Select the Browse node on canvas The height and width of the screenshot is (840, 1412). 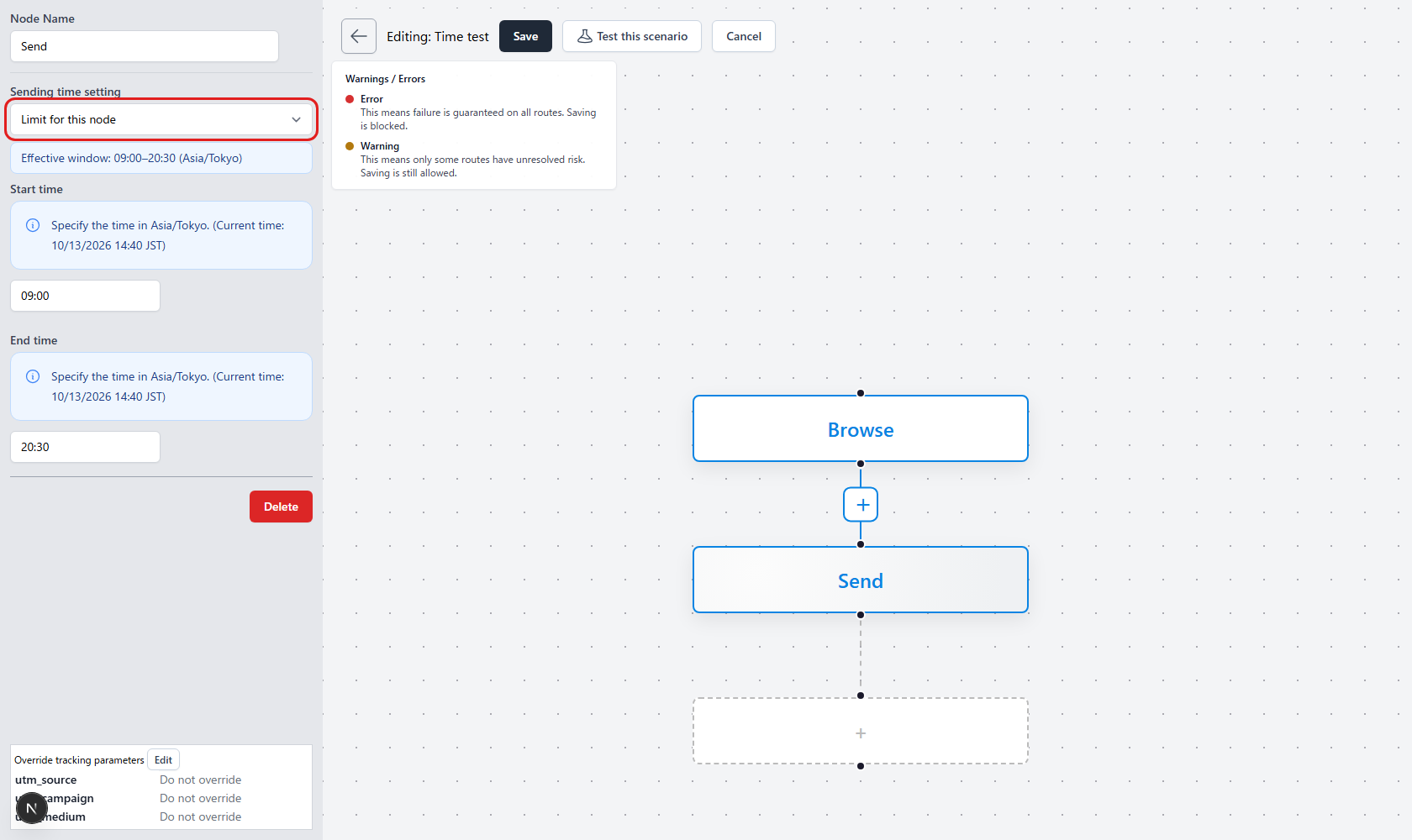pyautogui.click(x=861, y=429)
